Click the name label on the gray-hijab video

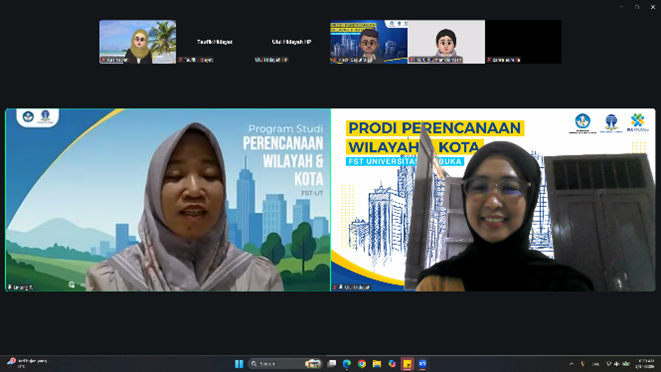tap(20, 287)
